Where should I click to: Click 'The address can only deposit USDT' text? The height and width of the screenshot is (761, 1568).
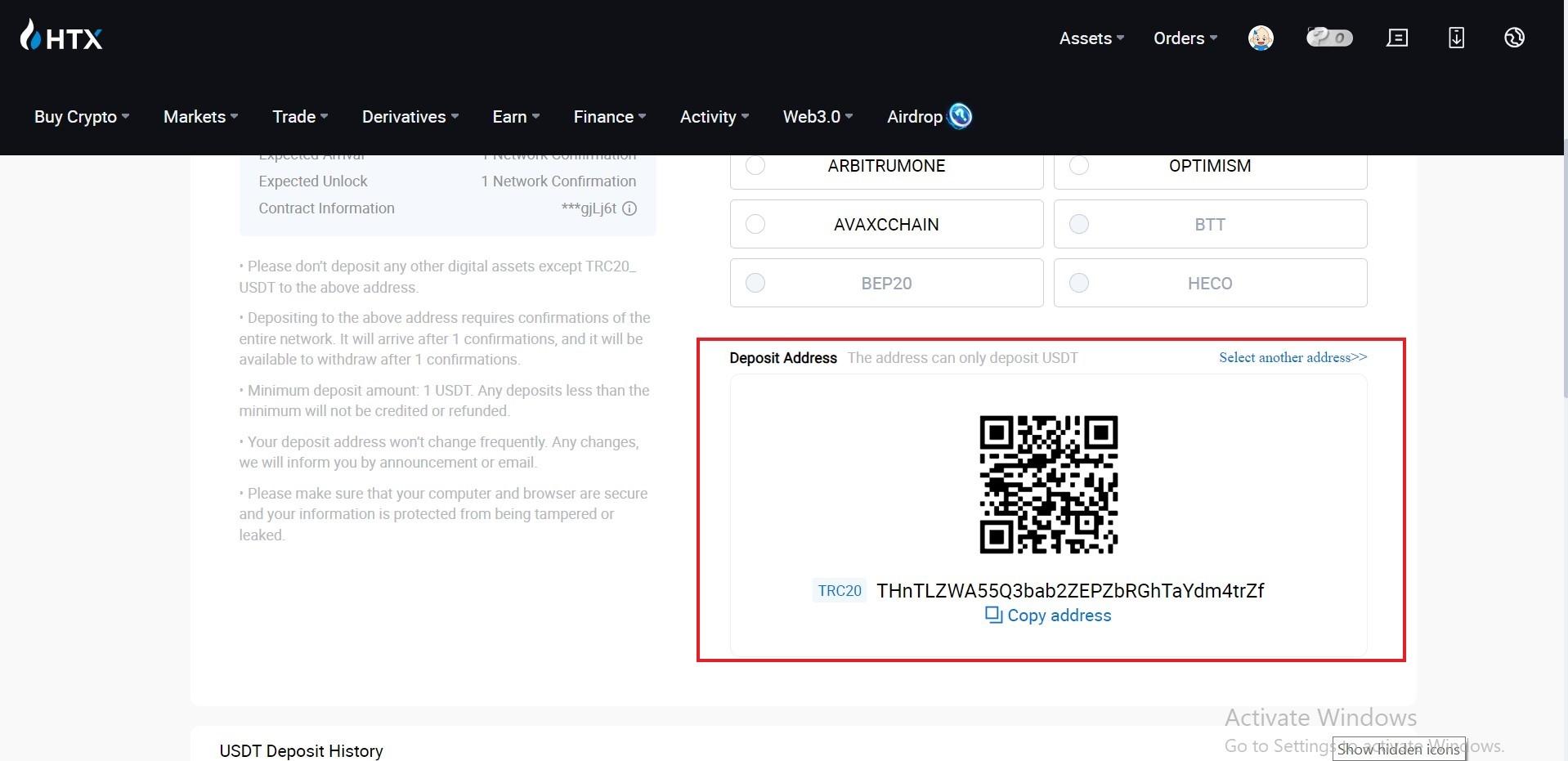tap(962, 358)
